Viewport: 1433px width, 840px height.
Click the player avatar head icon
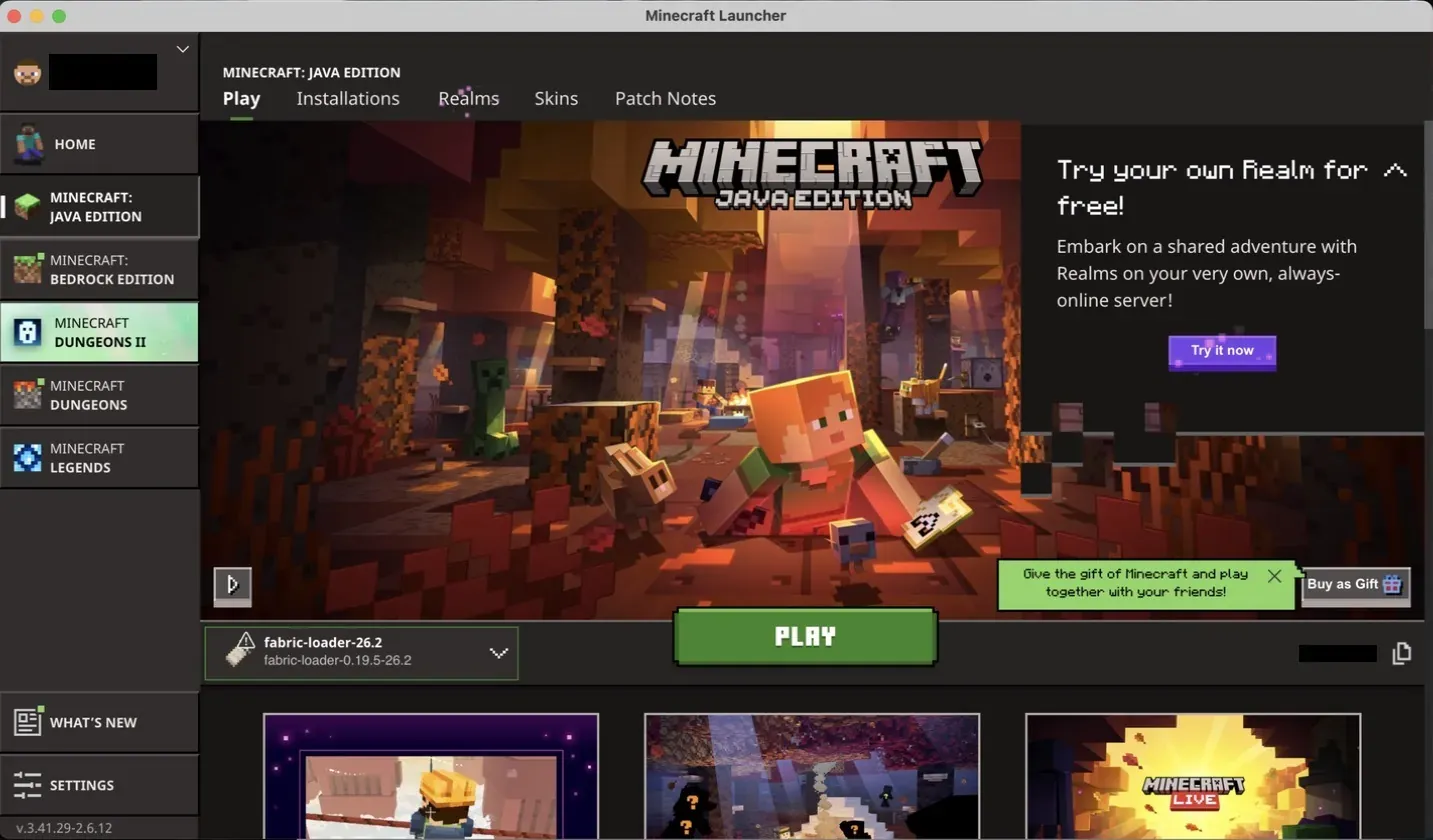27,72
